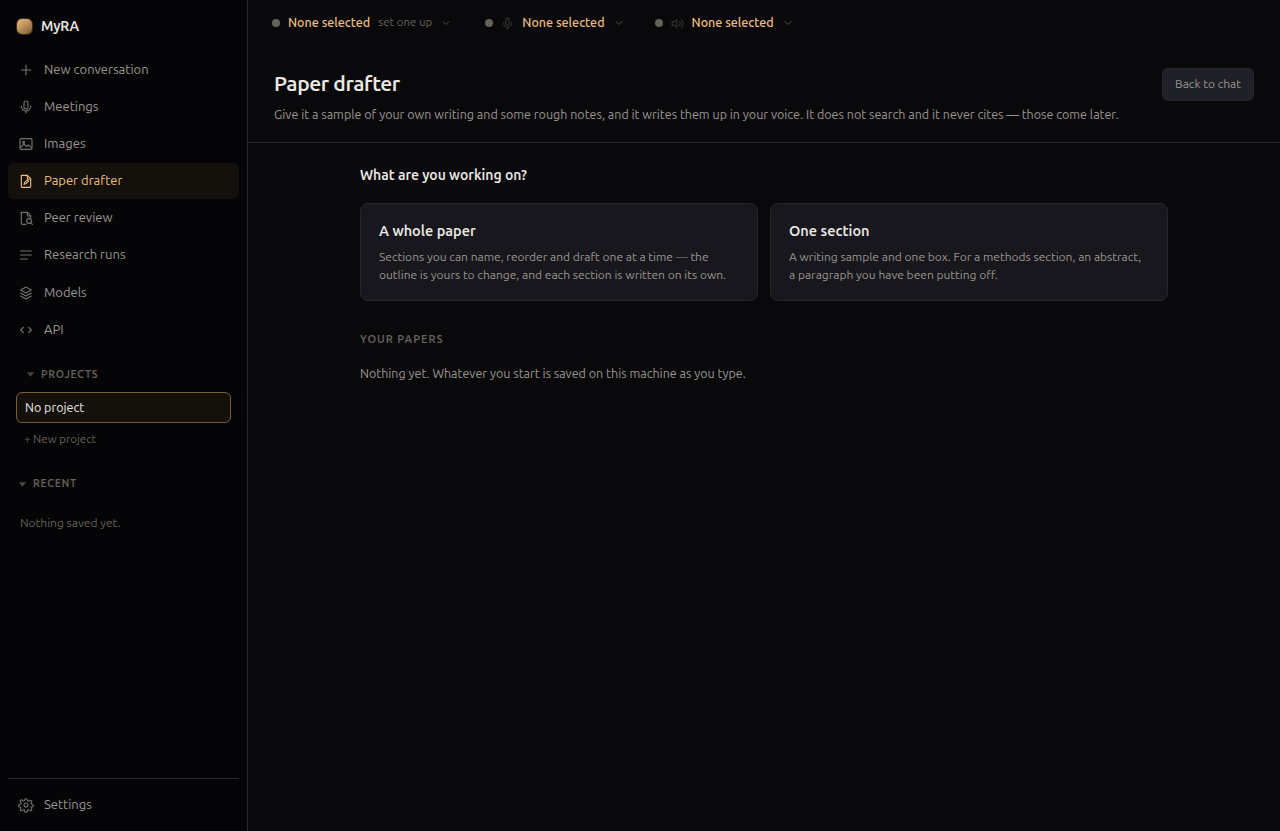Go to Research runs list icon
Image resolution: width=1280 pixels, height=831 pixels.
(26, 255)
